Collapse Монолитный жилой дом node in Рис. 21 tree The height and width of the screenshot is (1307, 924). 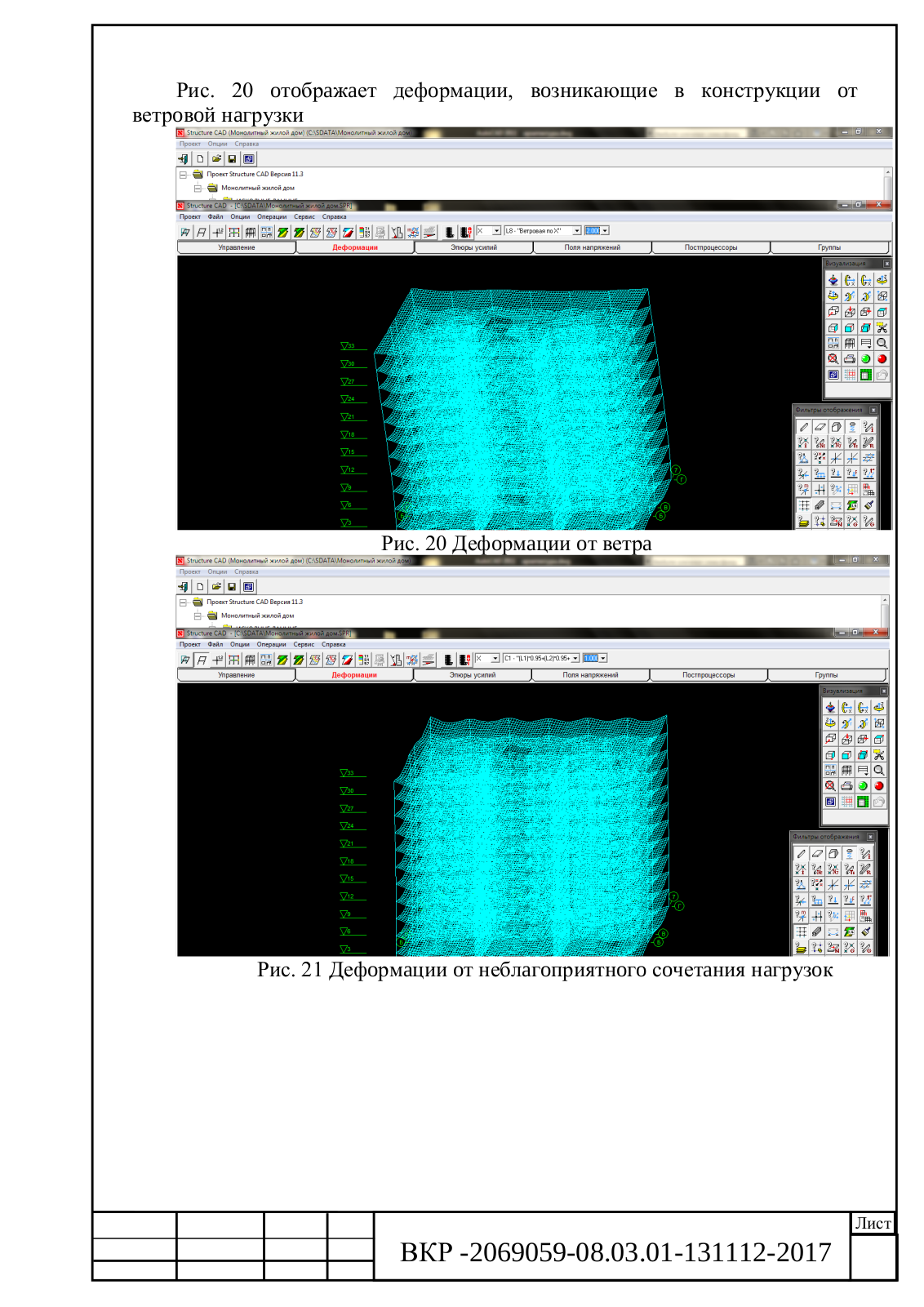198,616
